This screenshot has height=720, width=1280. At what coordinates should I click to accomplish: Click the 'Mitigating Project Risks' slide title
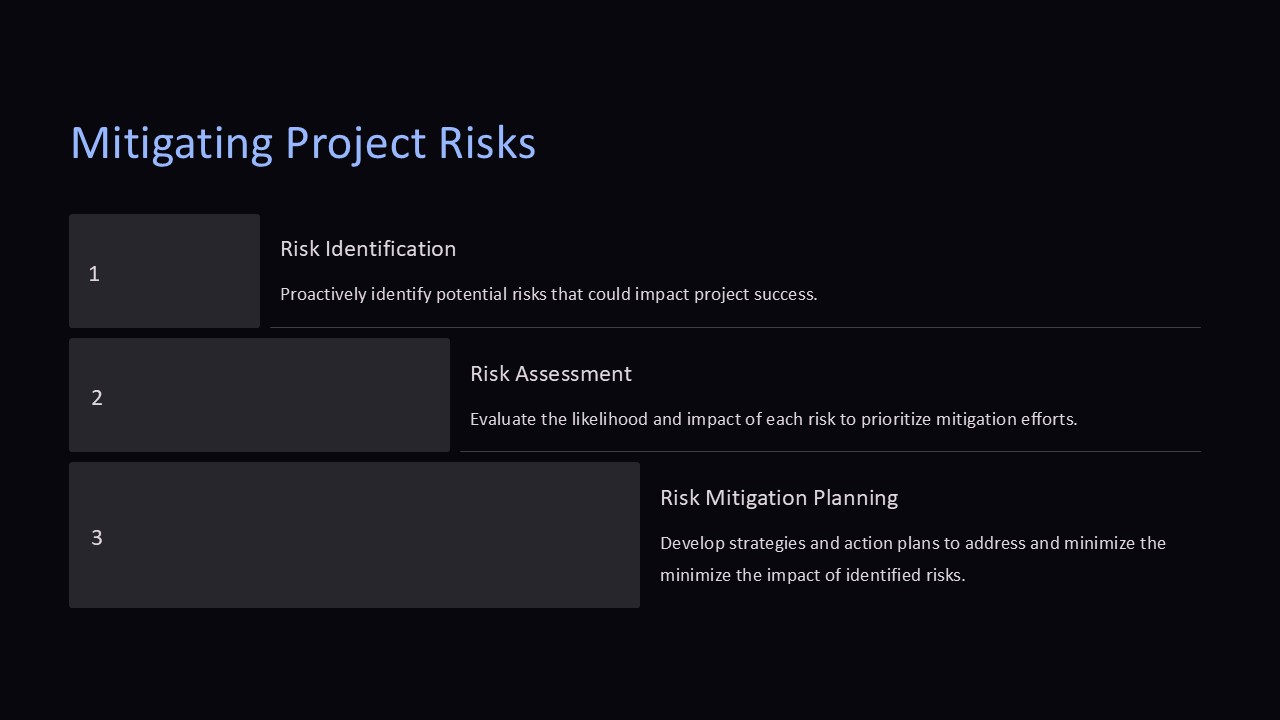point(302,143)
